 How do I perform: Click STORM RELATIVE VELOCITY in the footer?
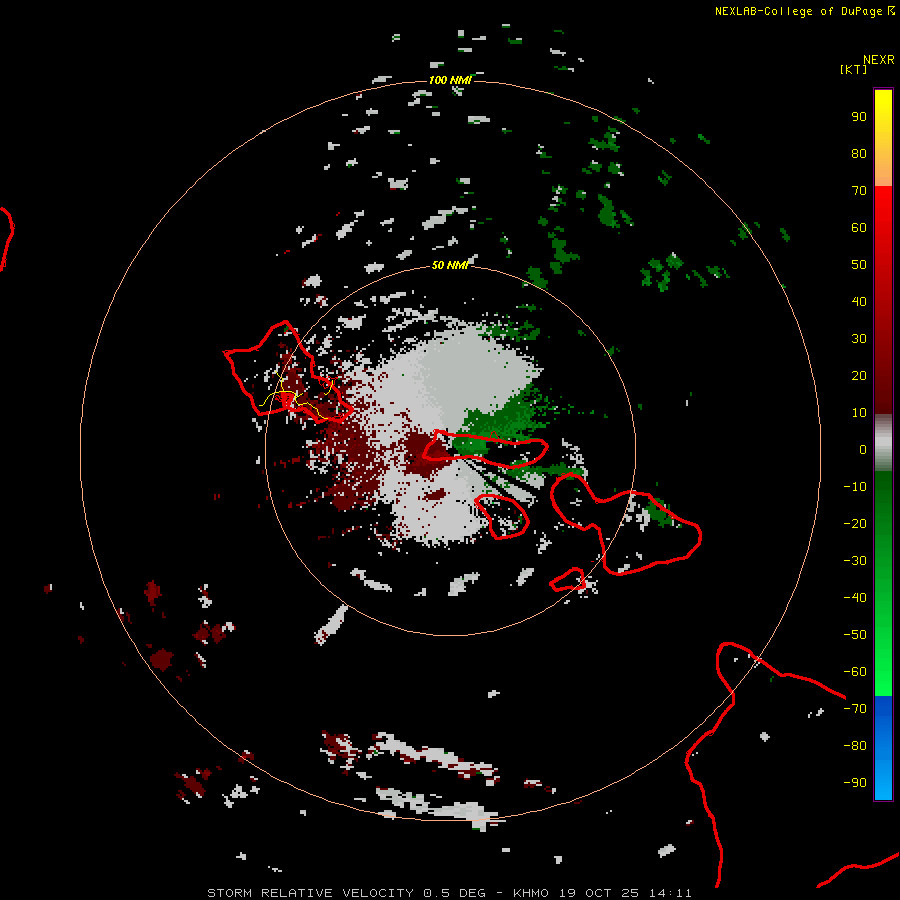click(x=310, y=893)
